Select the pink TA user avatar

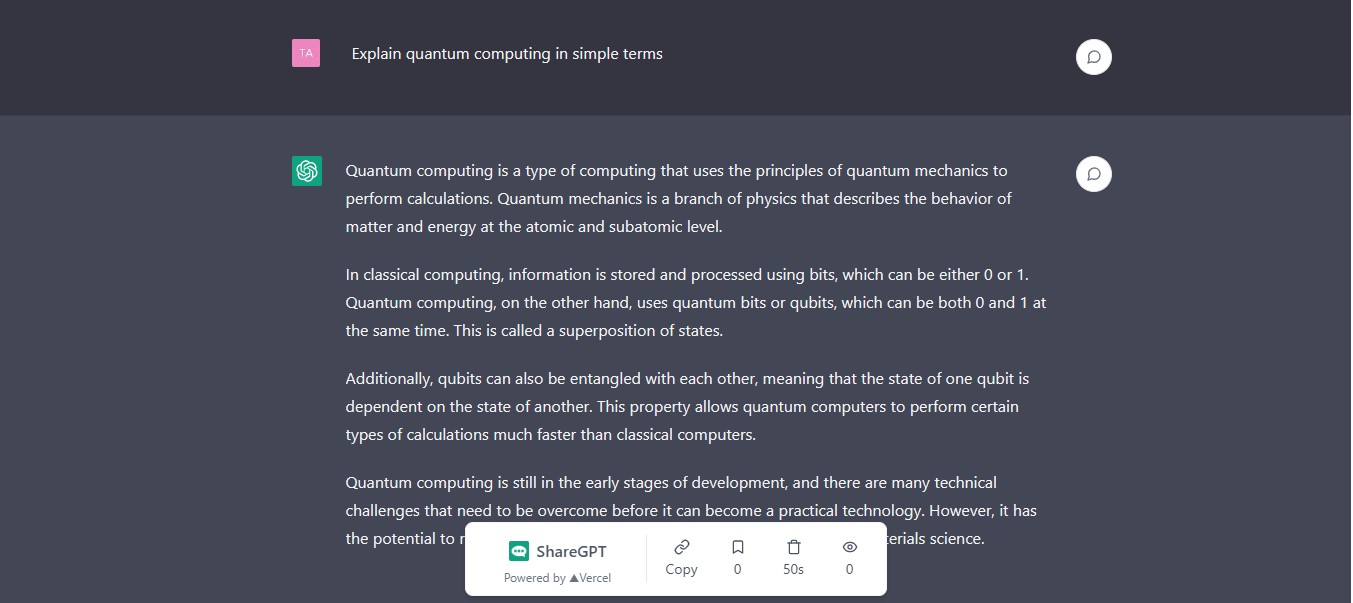pos(306,52)
